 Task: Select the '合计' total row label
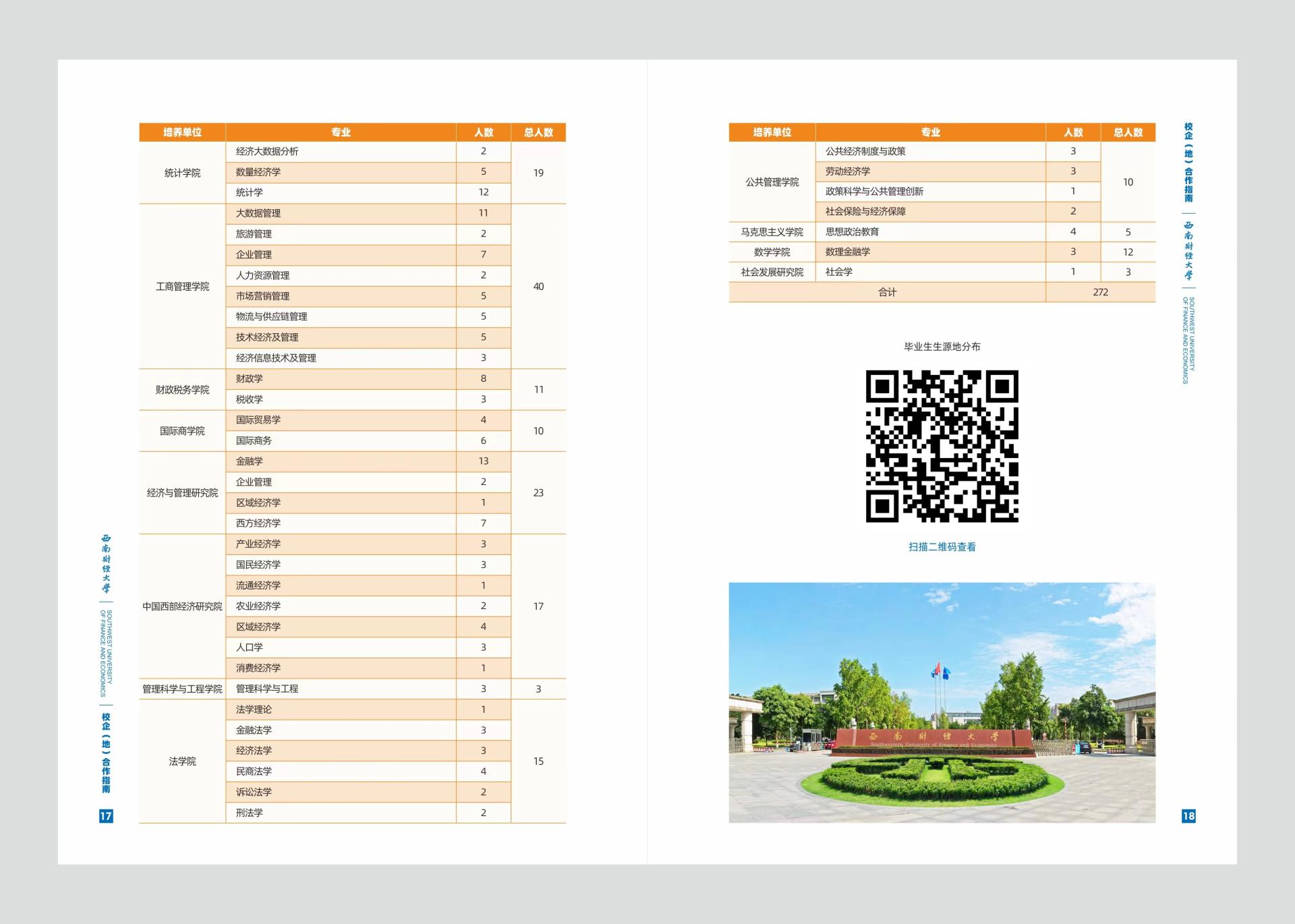pos(887,292)
